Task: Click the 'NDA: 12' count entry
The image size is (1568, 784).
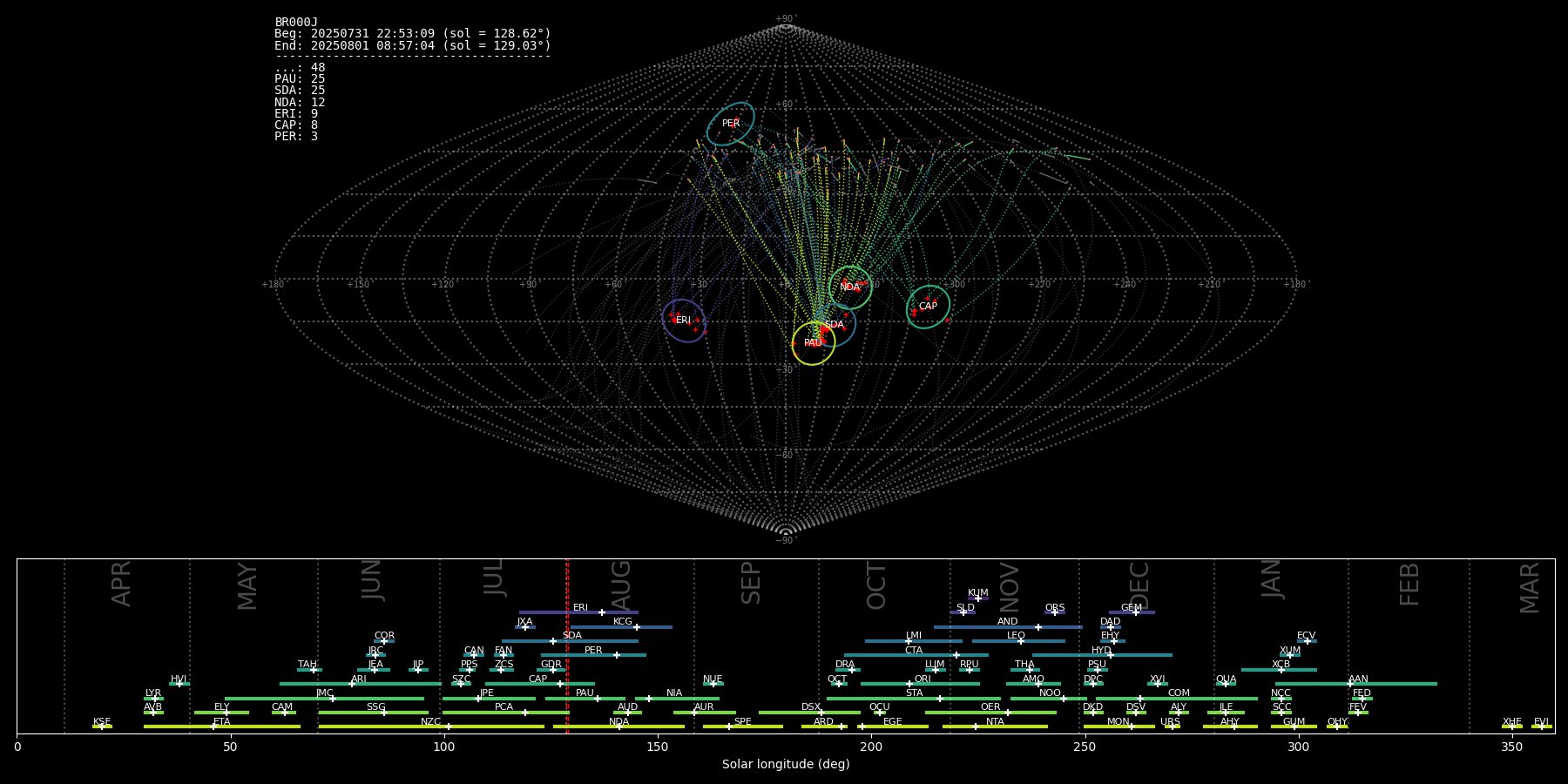Action: 300,103
